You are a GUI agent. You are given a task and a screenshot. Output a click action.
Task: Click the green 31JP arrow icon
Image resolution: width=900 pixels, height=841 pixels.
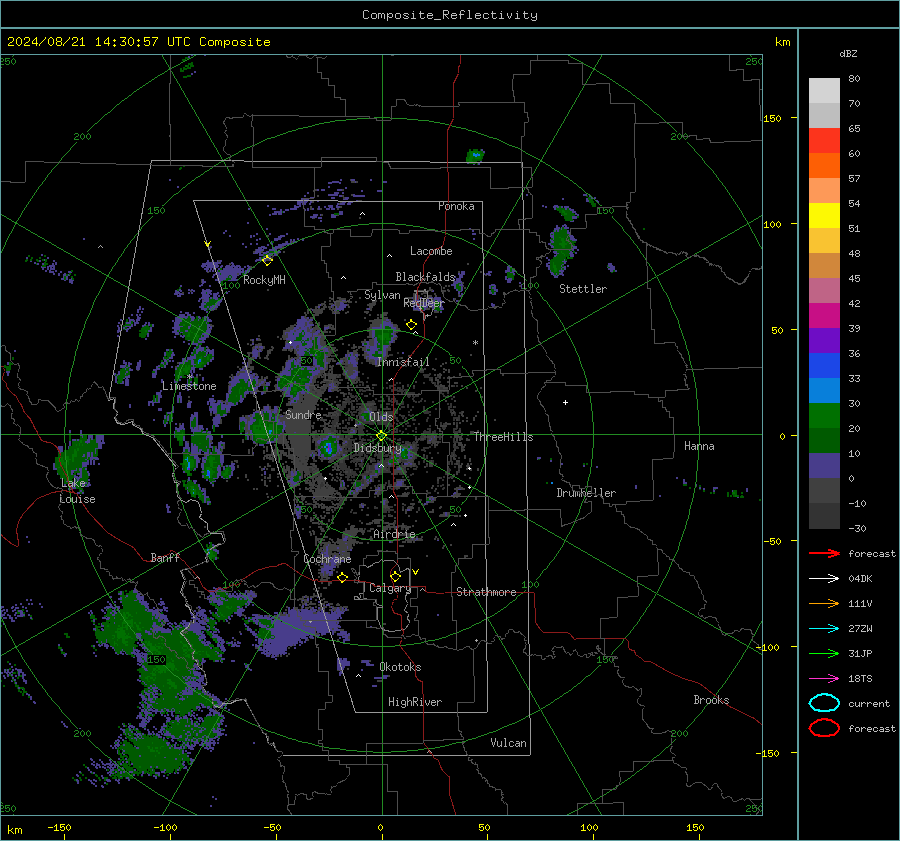click(x=824, y=653)
